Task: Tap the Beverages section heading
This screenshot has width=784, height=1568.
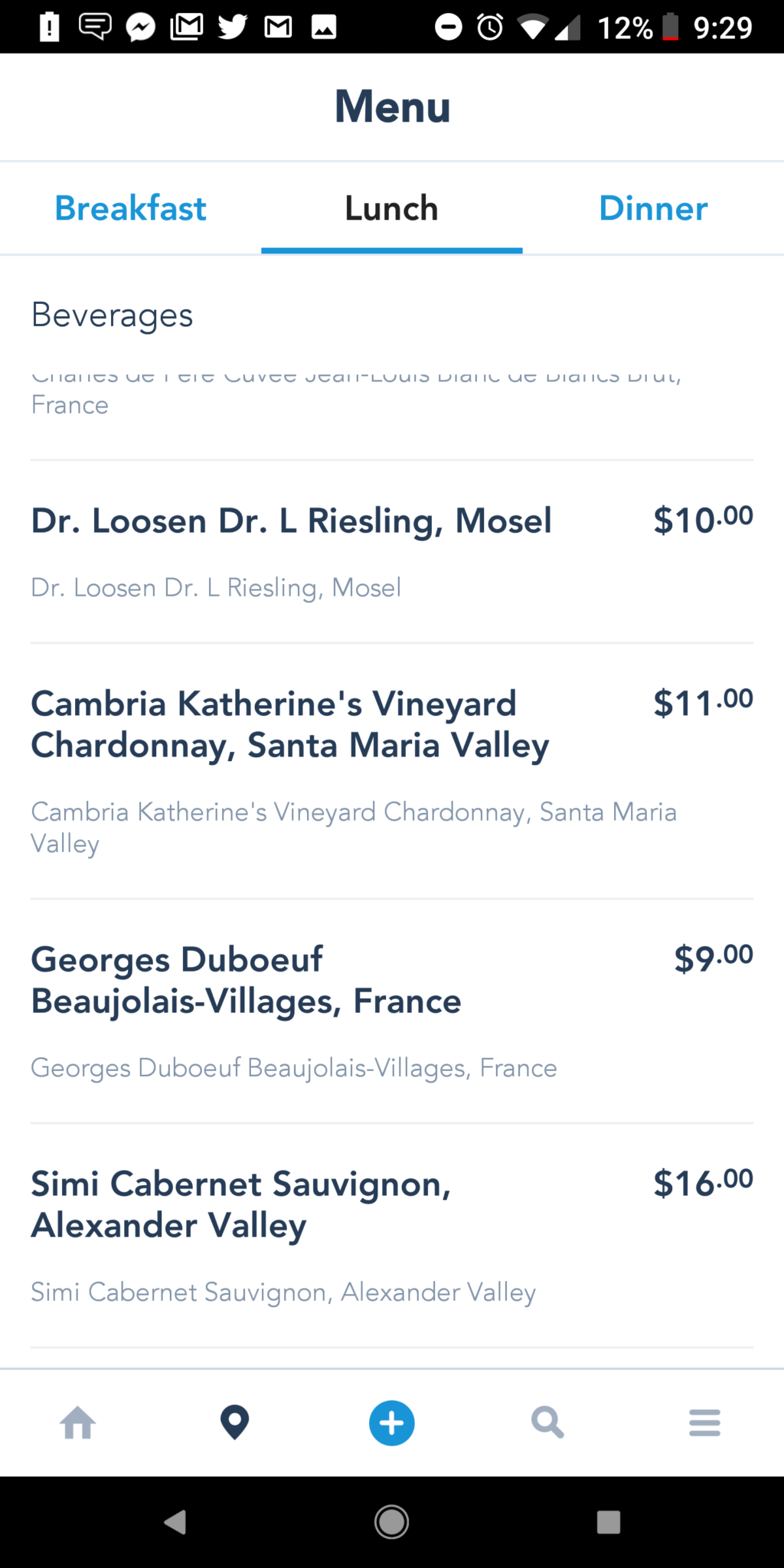Action: click(112, 315)
